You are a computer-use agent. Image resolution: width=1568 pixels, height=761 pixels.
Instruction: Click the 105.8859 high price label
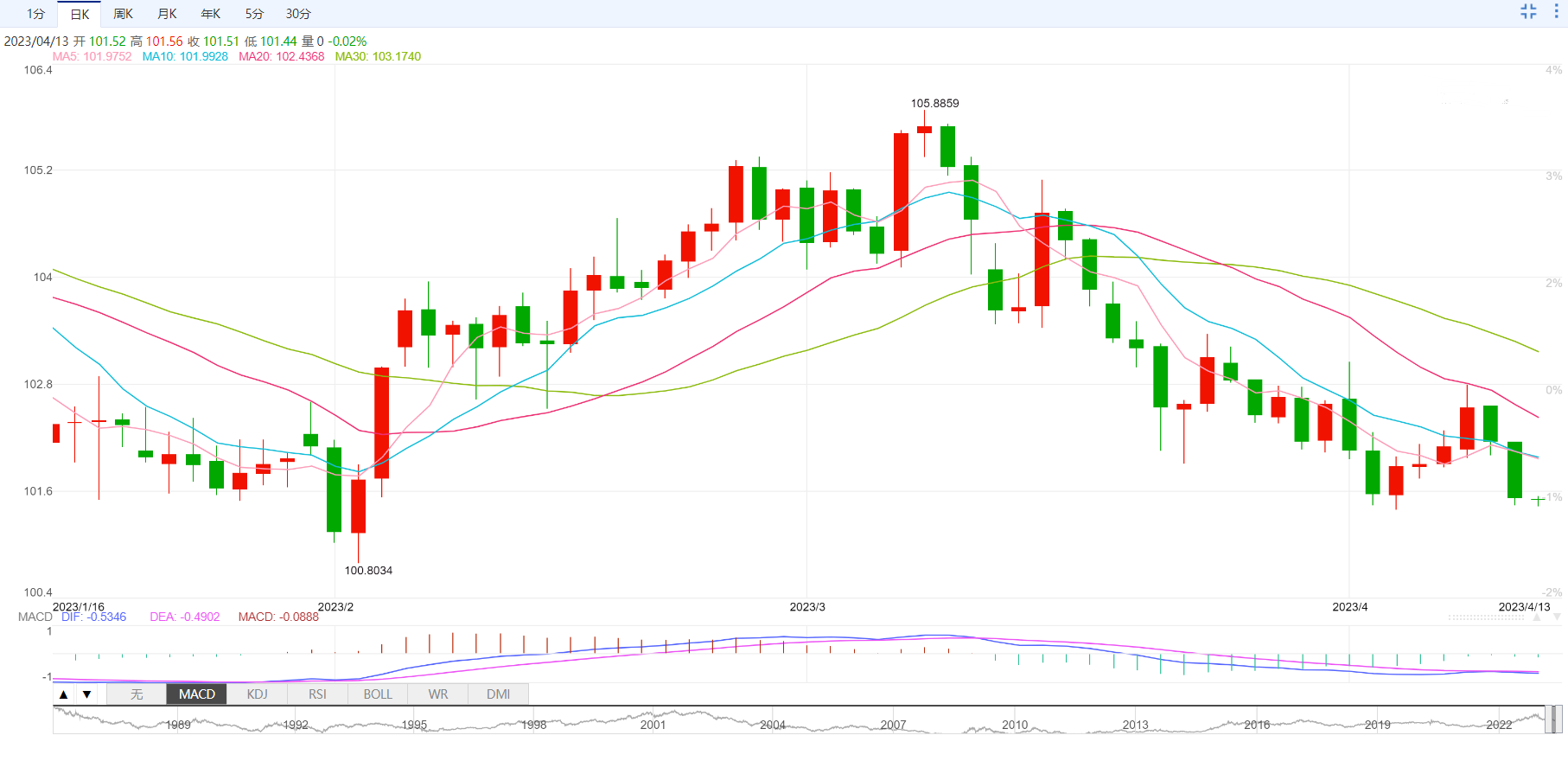pos(934,103)
